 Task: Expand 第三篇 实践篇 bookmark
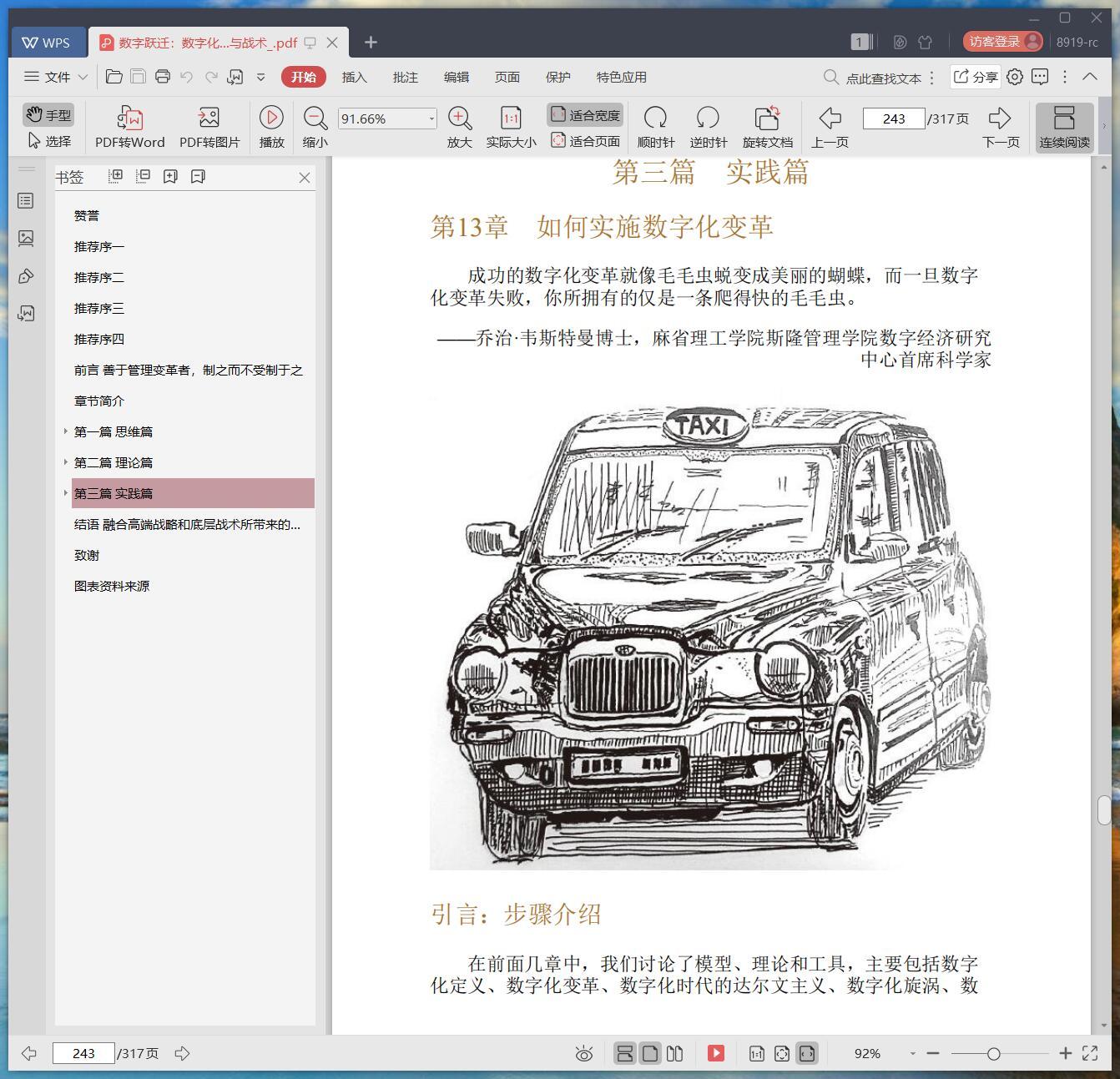click(66, 493)
